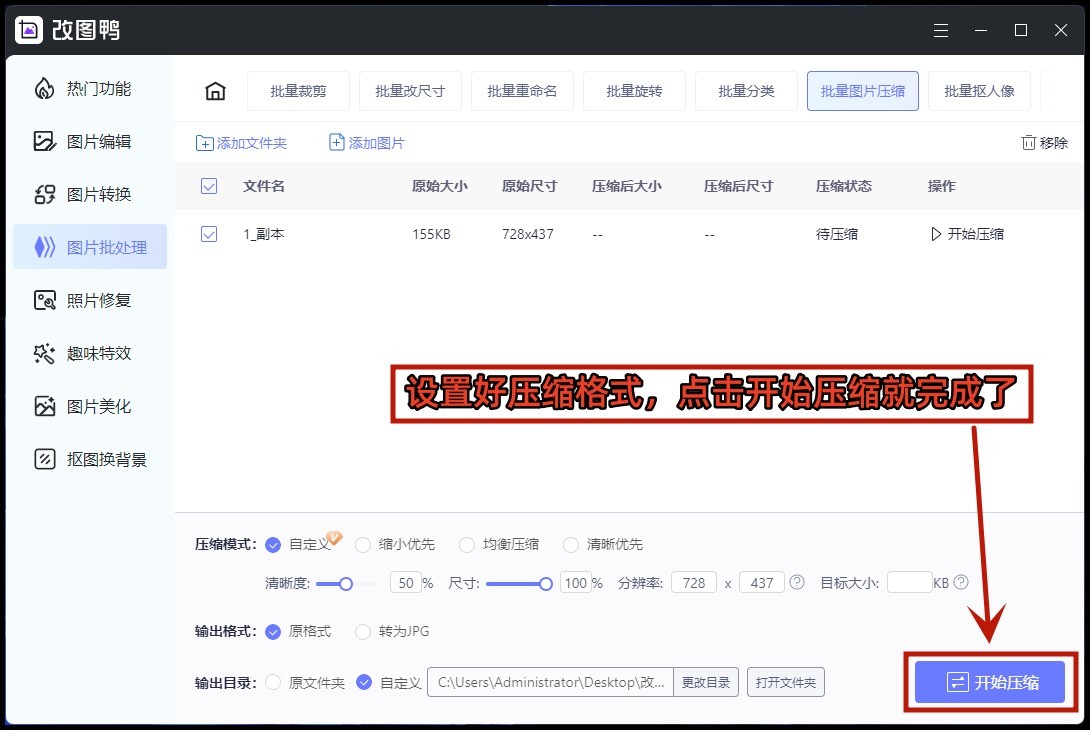The width and height of the screenshot is (1090, 730).
Task: Open the 分辨率 help question mark
Action: [798, 582]
